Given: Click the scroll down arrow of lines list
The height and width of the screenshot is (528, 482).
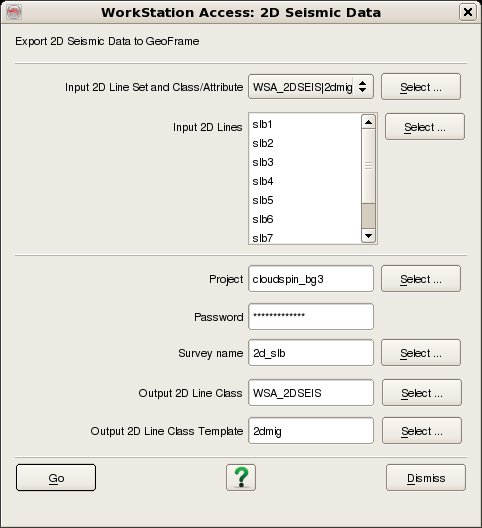Looking at the screenshot, I should pyautogui.click(x=368, y=235).
